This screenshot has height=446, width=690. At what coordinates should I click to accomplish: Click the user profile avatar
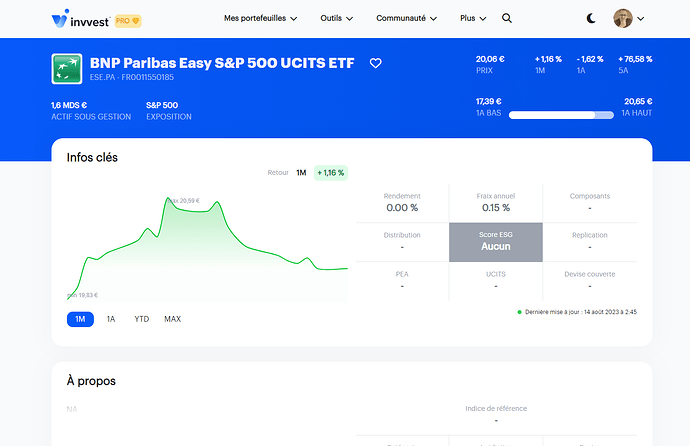(x=623, y=18)
